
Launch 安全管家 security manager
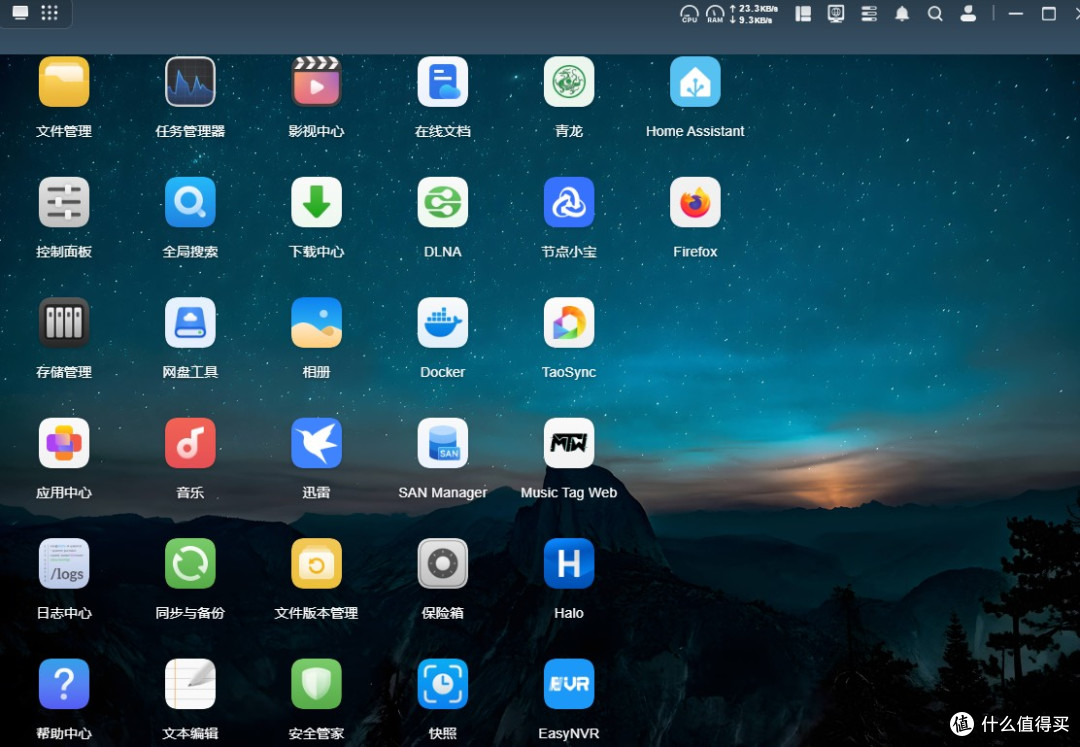pyautogui.click(x=316, y=684)
